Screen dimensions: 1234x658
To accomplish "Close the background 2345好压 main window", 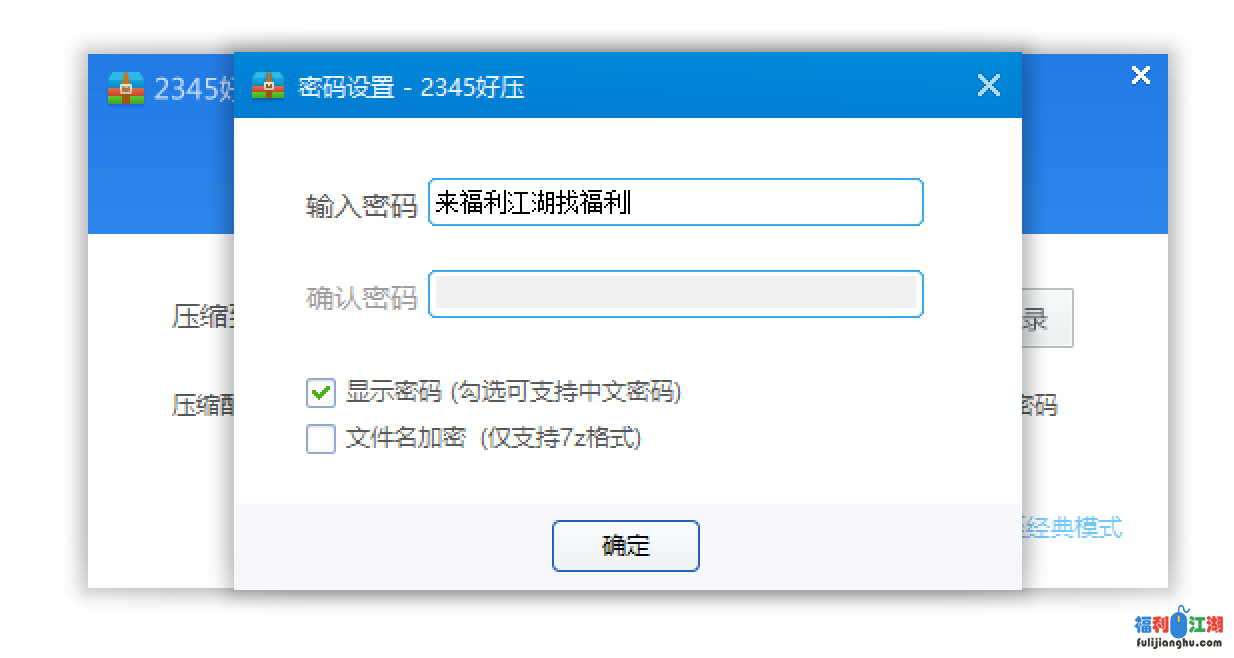I will tap(1140, 75).
